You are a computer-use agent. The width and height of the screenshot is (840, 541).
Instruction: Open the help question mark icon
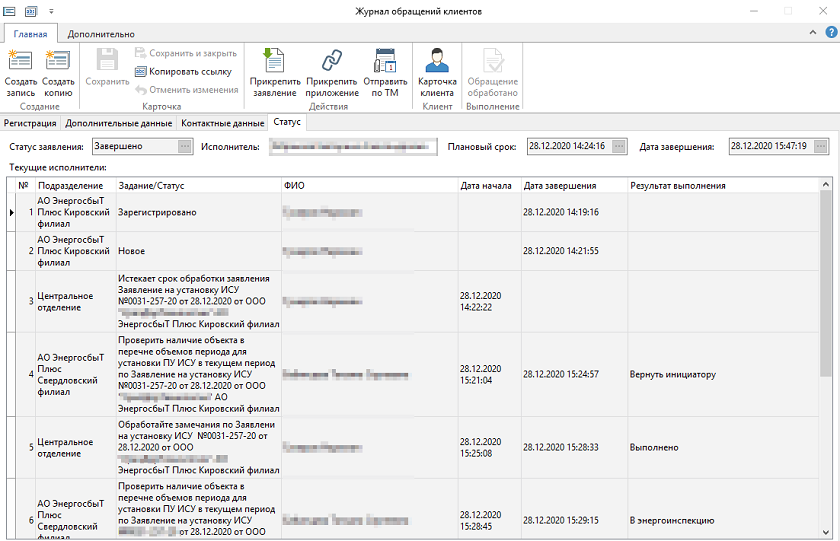831,33
